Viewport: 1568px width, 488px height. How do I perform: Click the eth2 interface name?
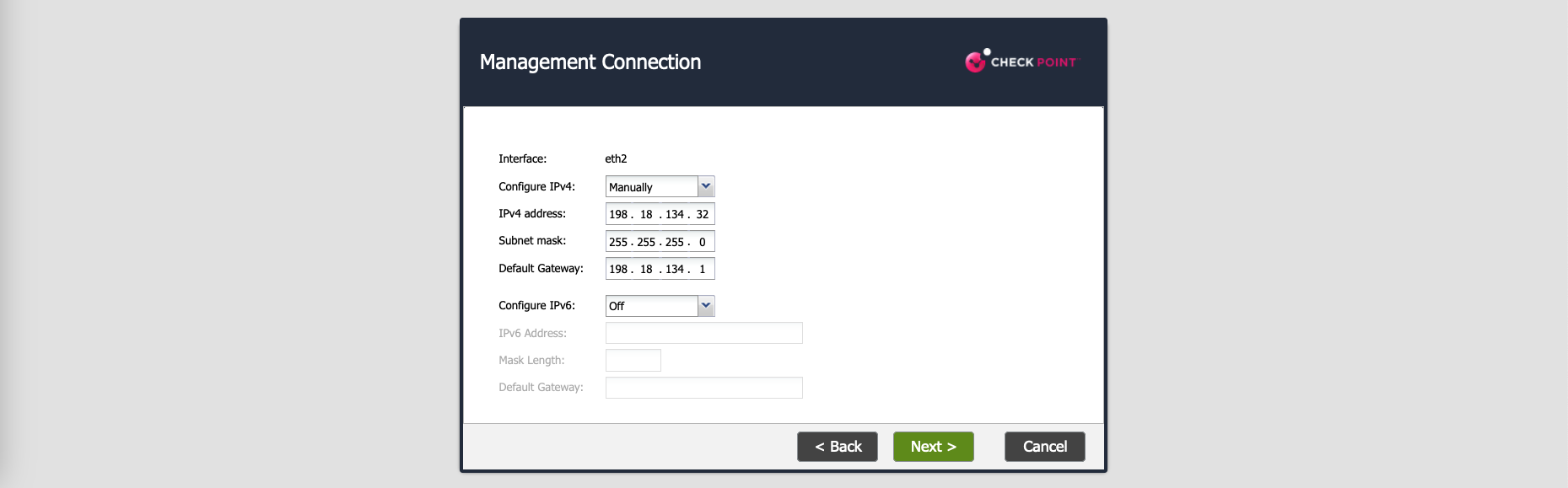pyautogui.click(x=616, y=158)
